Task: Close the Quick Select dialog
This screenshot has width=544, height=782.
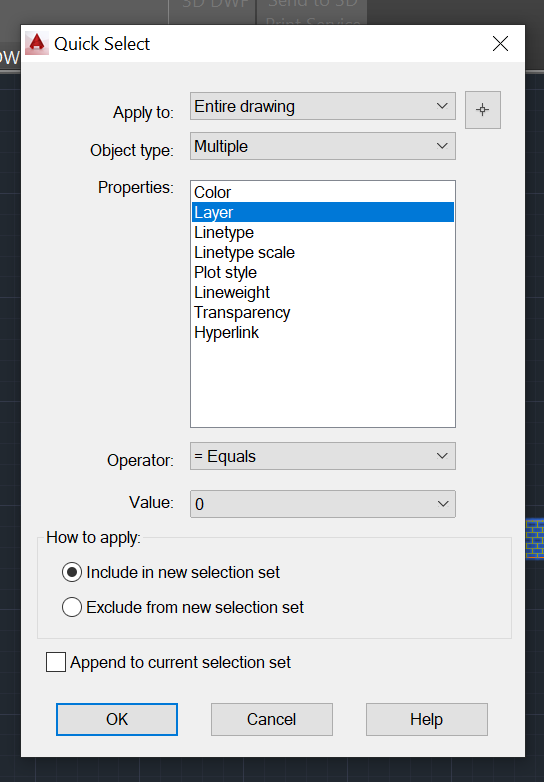Action: [x=500, y=43]
